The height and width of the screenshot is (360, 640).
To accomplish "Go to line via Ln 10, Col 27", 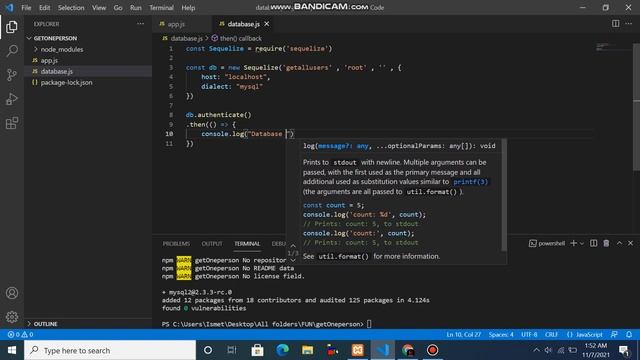I will click(x=464, y=334).
